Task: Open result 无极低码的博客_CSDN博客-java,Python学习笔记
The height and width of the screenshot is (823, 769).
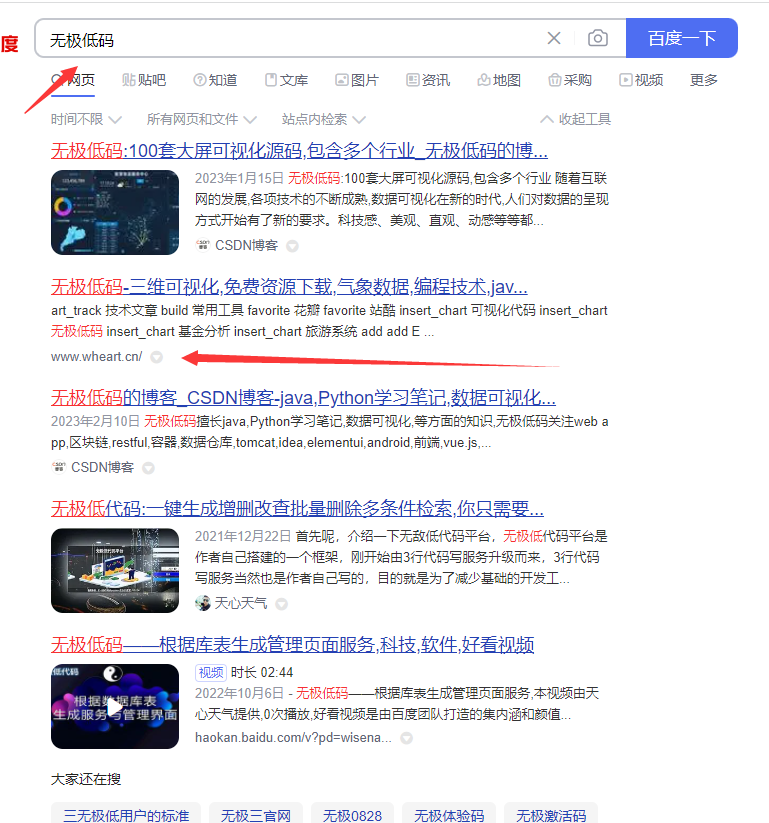Action: coord(303,398)
